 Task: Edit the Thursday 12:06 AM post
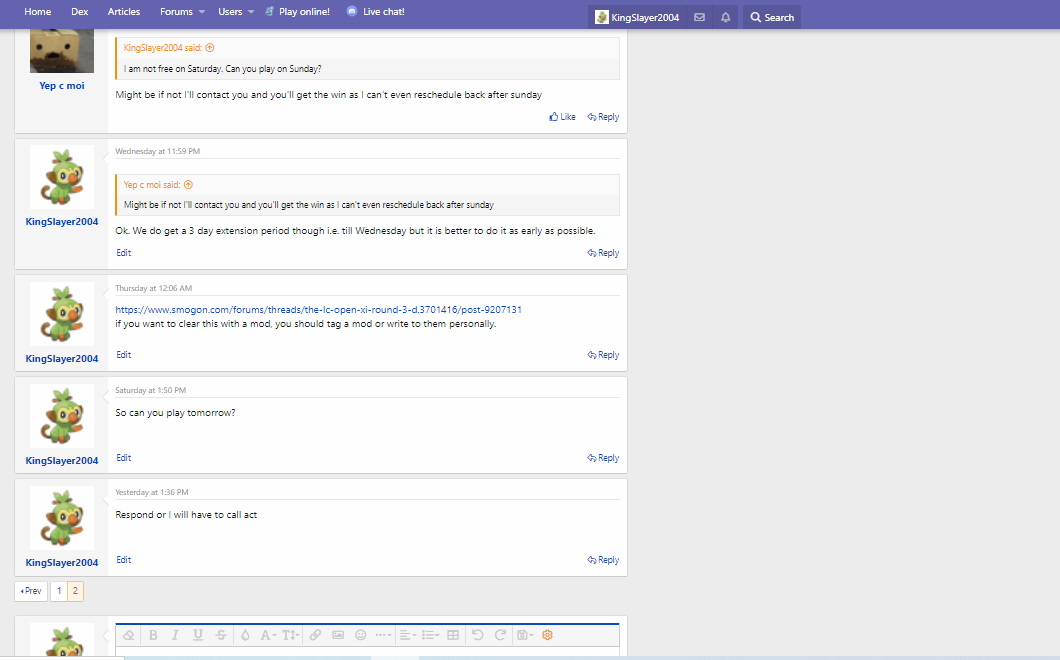pyautogui.click(x=124, y=355)
